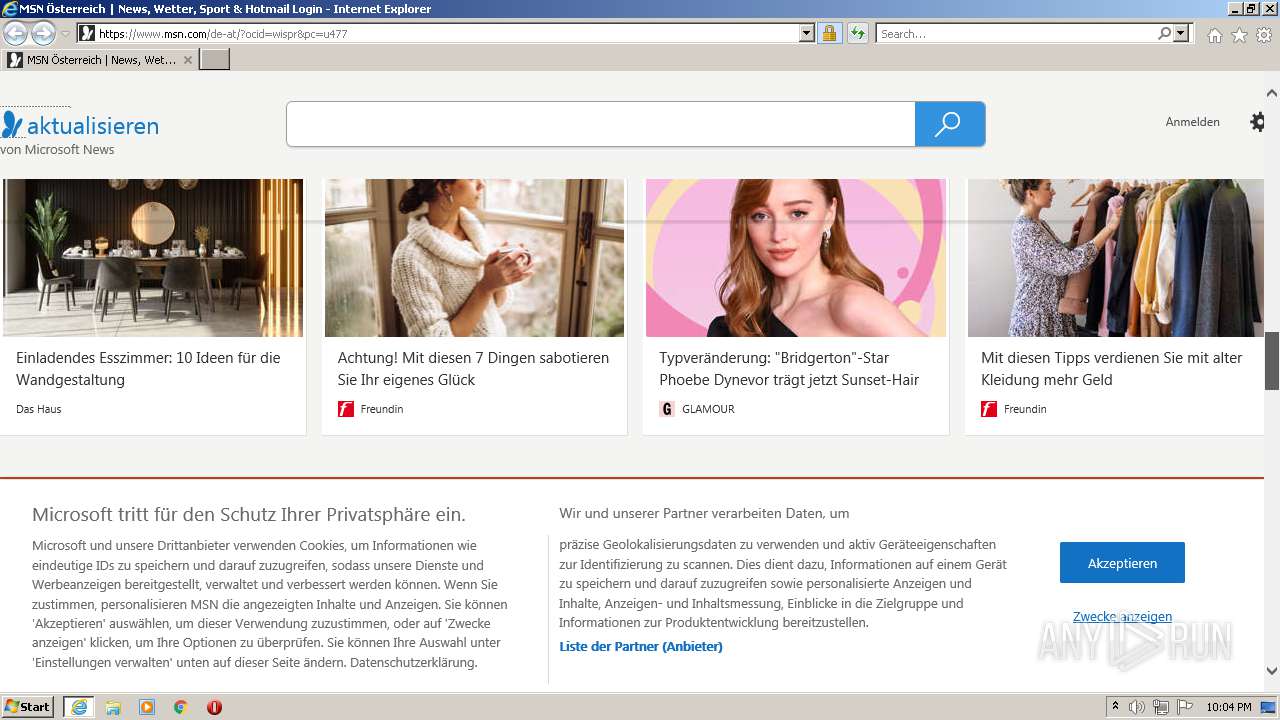Open the dining room Esszimmer article image

153,258
